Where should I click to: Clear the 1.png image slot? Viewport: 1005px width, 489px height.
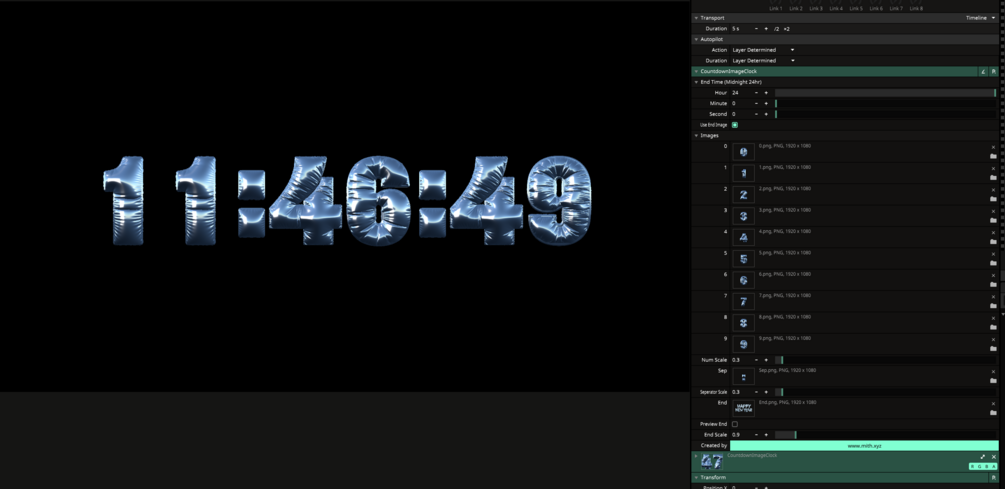coord(993,169)
